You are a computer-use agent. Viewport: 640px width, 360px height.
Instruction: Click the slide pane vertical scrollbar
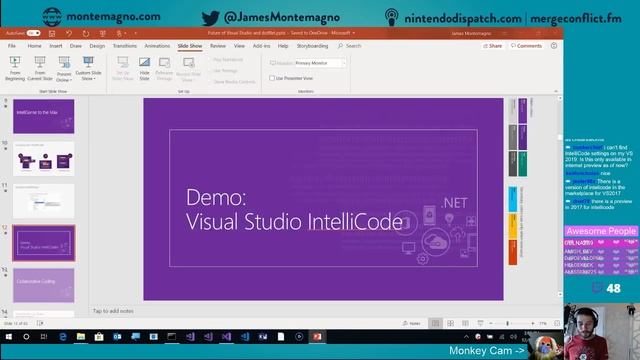560,196
